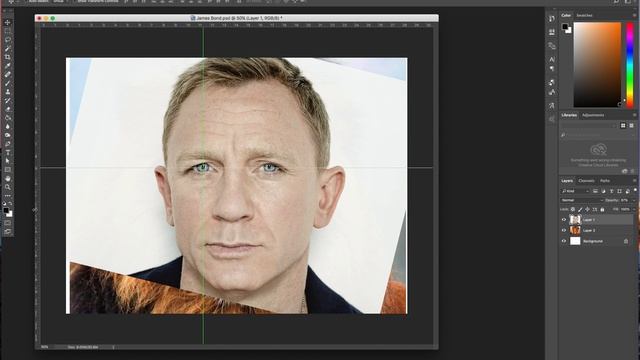This screenshot has height=360, width=640.
Task: Open the Normal blend mode dropdown
Action: tap(582, 200)
